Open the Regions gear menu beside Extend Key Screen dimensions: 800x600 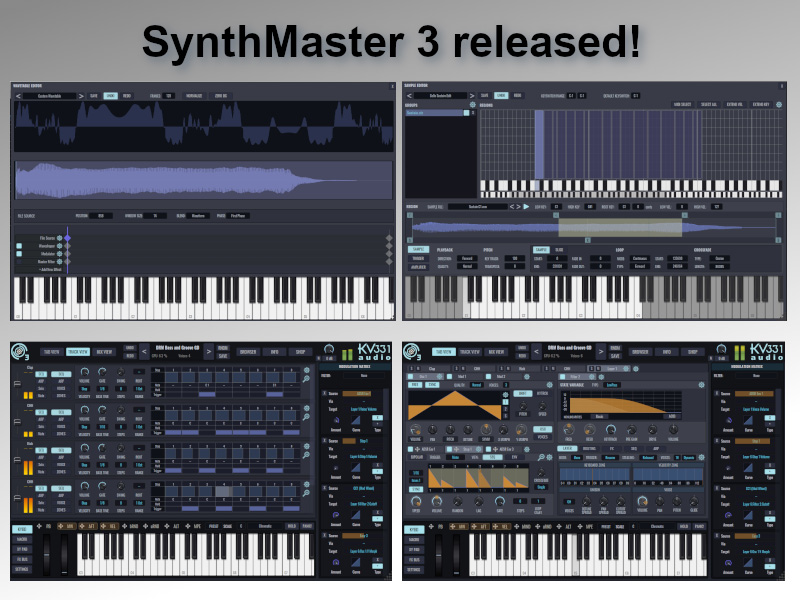tap(779, 105)
